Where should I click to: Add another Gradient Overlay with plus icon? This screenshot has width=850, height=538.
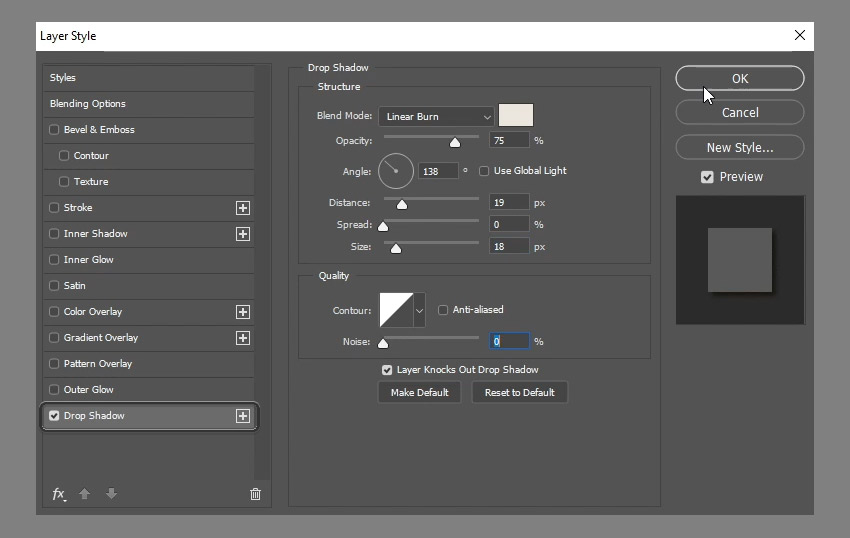pos(242,338)
